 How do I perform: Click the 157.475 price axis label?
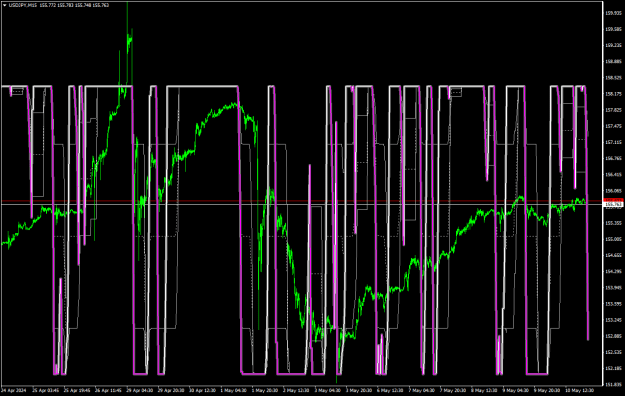[x=613, y=126]
